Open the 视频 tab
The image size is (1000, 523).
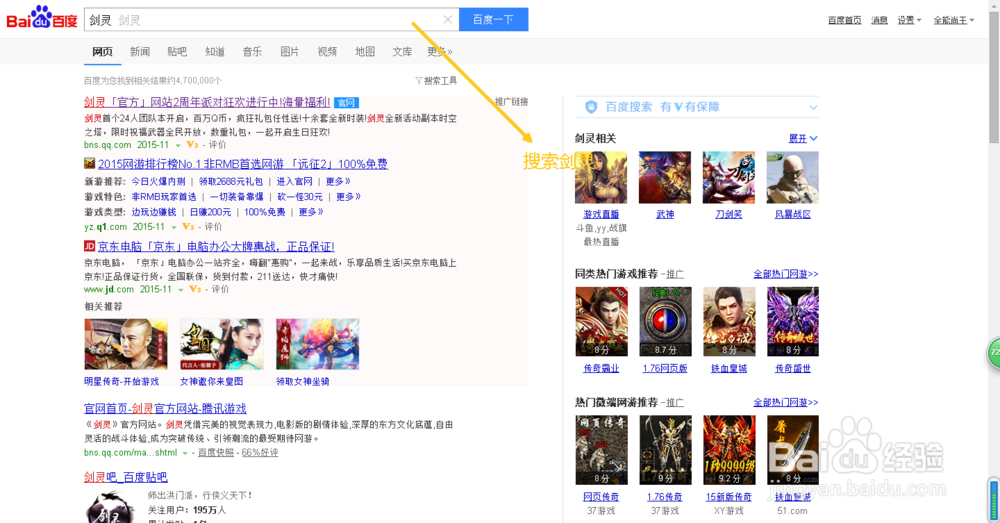pyautogui.click(x=327, y=52)
